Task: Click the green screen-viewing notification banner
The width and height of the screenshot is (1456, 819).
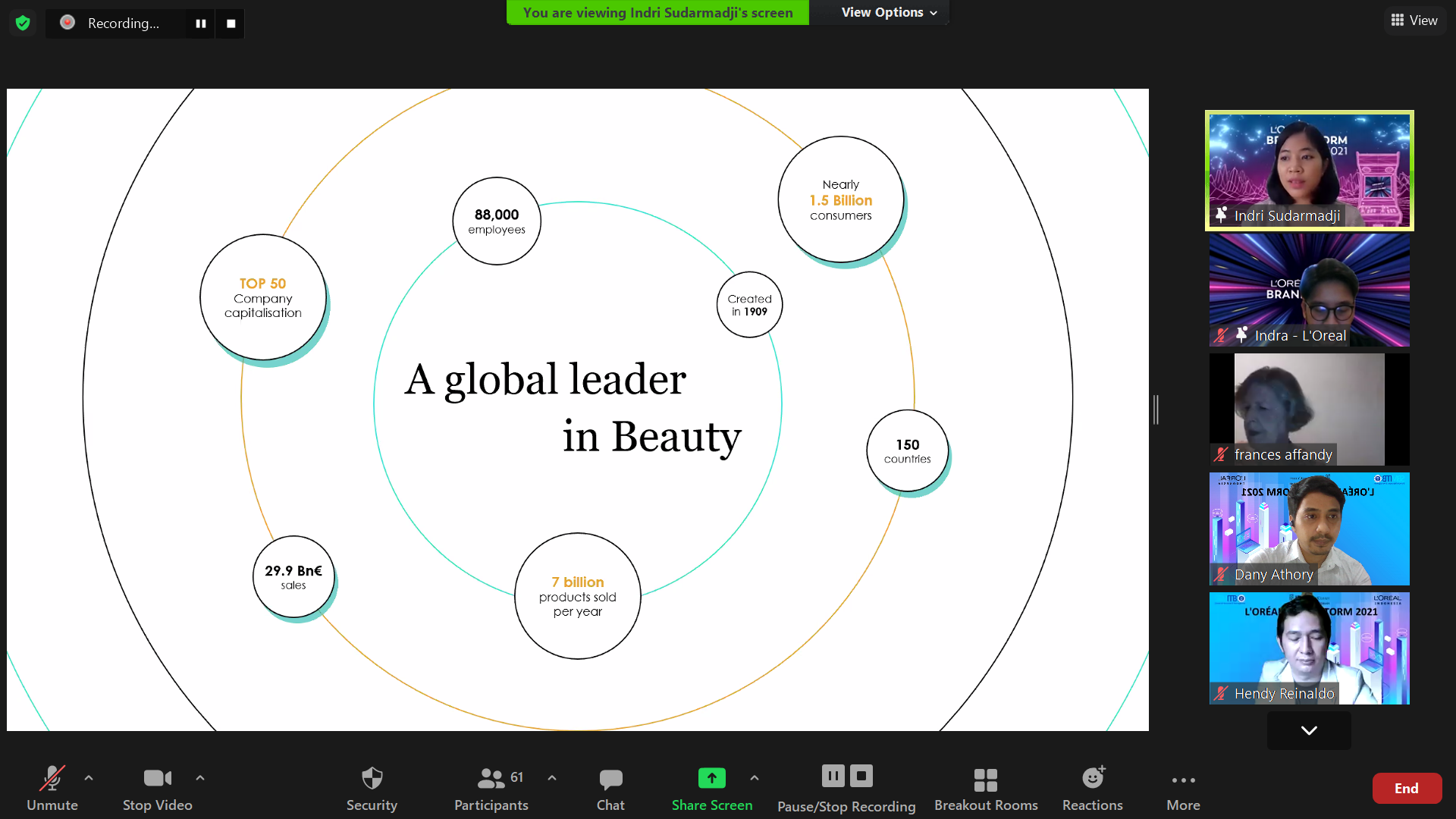Action: tap(657, 12)
